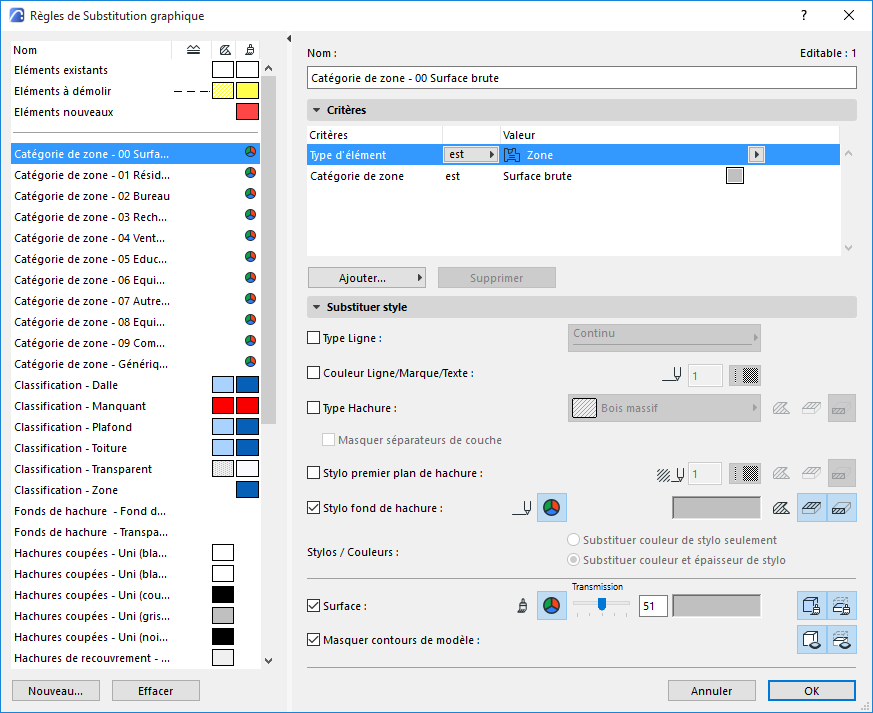This screenshot has height=713, width=873.
Task: Select Substituer couleur et épaisseur de stylo radio
Action: pos(573,560)
